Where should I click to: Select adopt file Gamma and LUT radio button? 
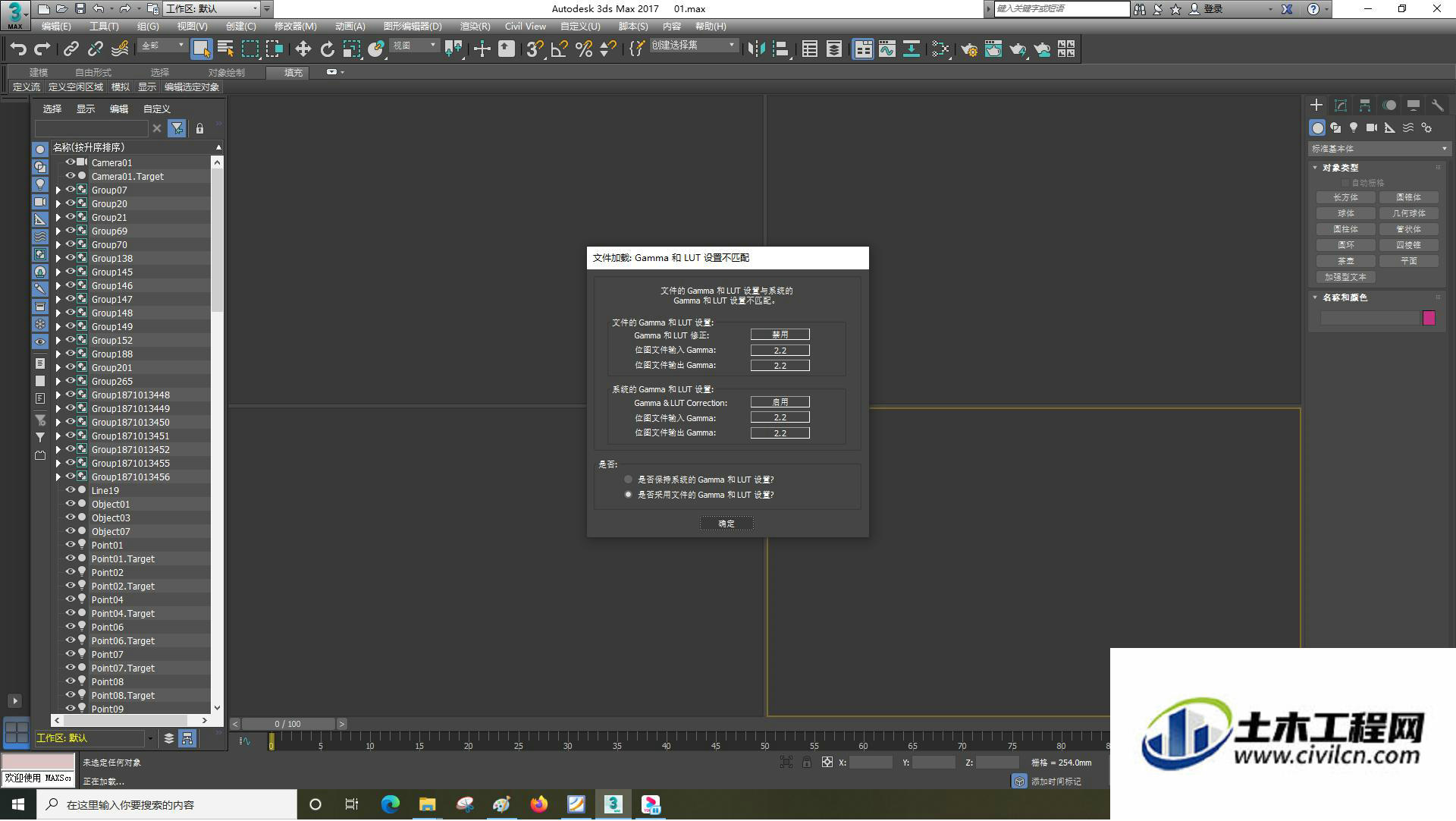(x=628, y=495)
